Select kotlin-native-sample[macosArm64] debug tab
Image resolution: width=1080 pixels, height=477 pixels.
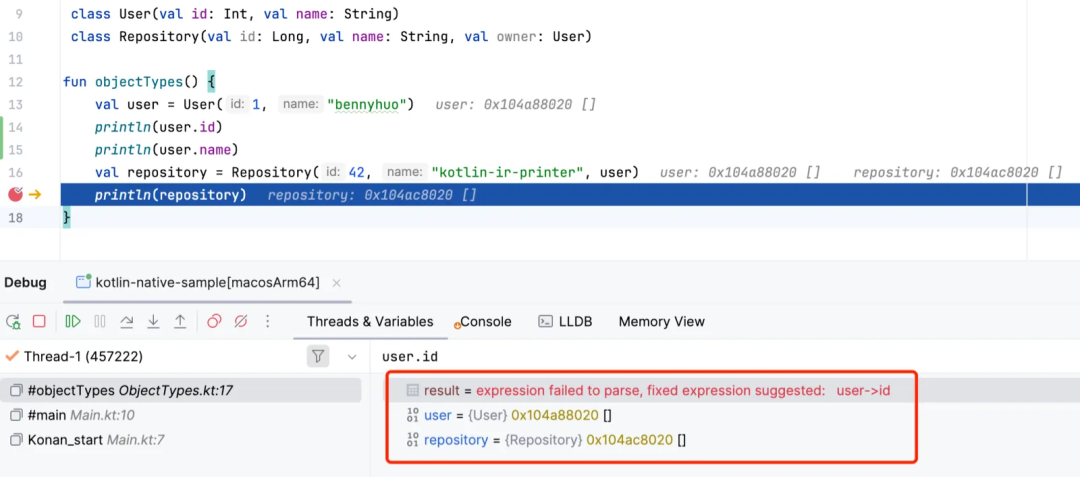click(x=207, y=282)
